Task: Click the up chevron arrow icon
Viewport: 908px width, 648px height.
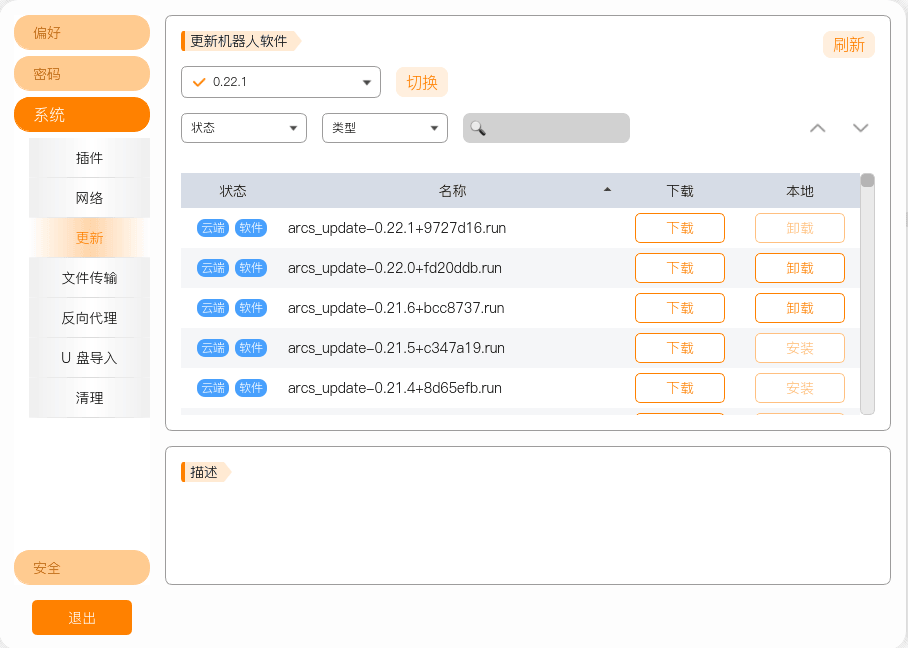Action: tap(817, 128)
